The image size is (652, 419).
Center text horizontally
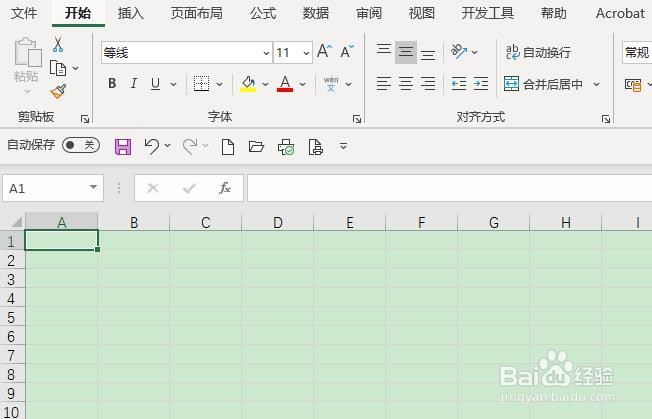pos(406,84)
